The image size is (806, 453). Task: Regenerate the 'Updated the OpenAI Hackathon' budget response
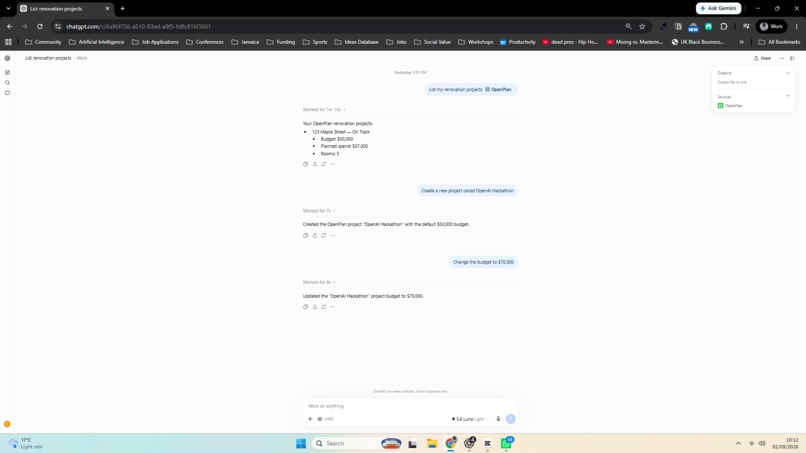(323, 307)
